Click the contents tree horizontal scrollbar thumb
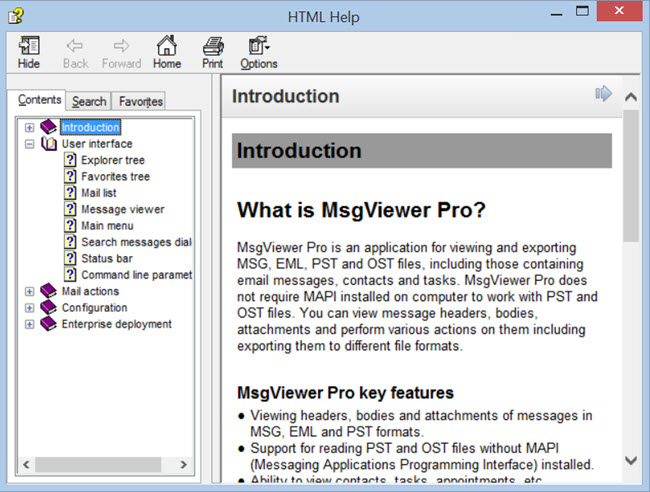Image resolution: width=650 pixels, height=492 pixels. tap(98, 464)
